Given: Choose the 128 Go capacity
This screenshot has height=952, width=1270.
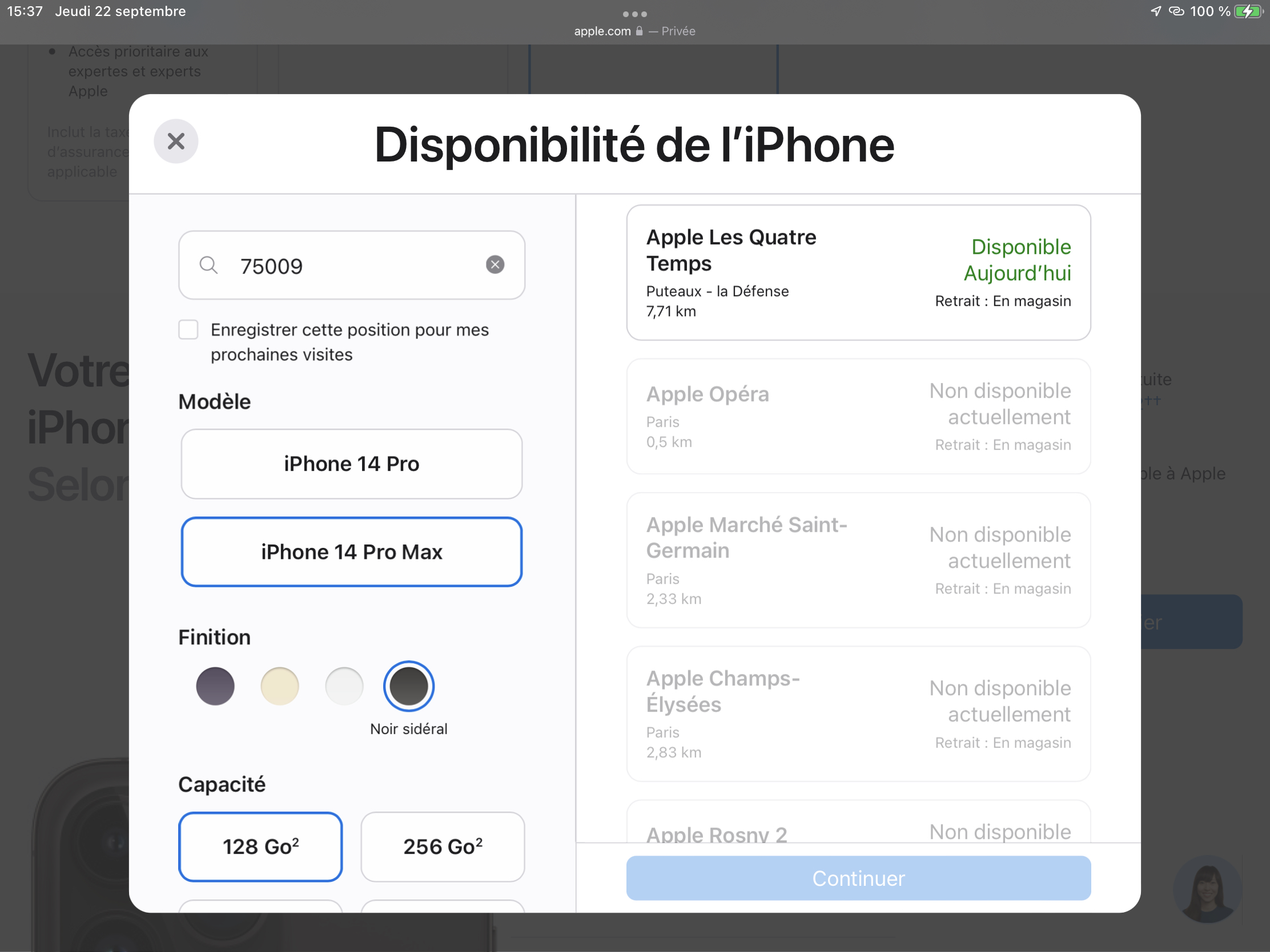Looking at the screenshot, I should [260, 846].
